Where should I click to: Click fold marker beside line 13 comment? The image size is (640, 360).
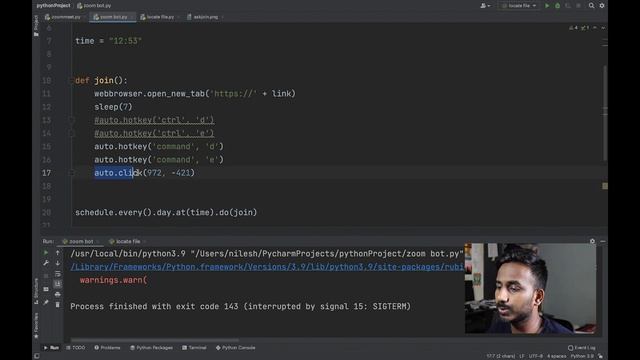(x=71, y=120)
